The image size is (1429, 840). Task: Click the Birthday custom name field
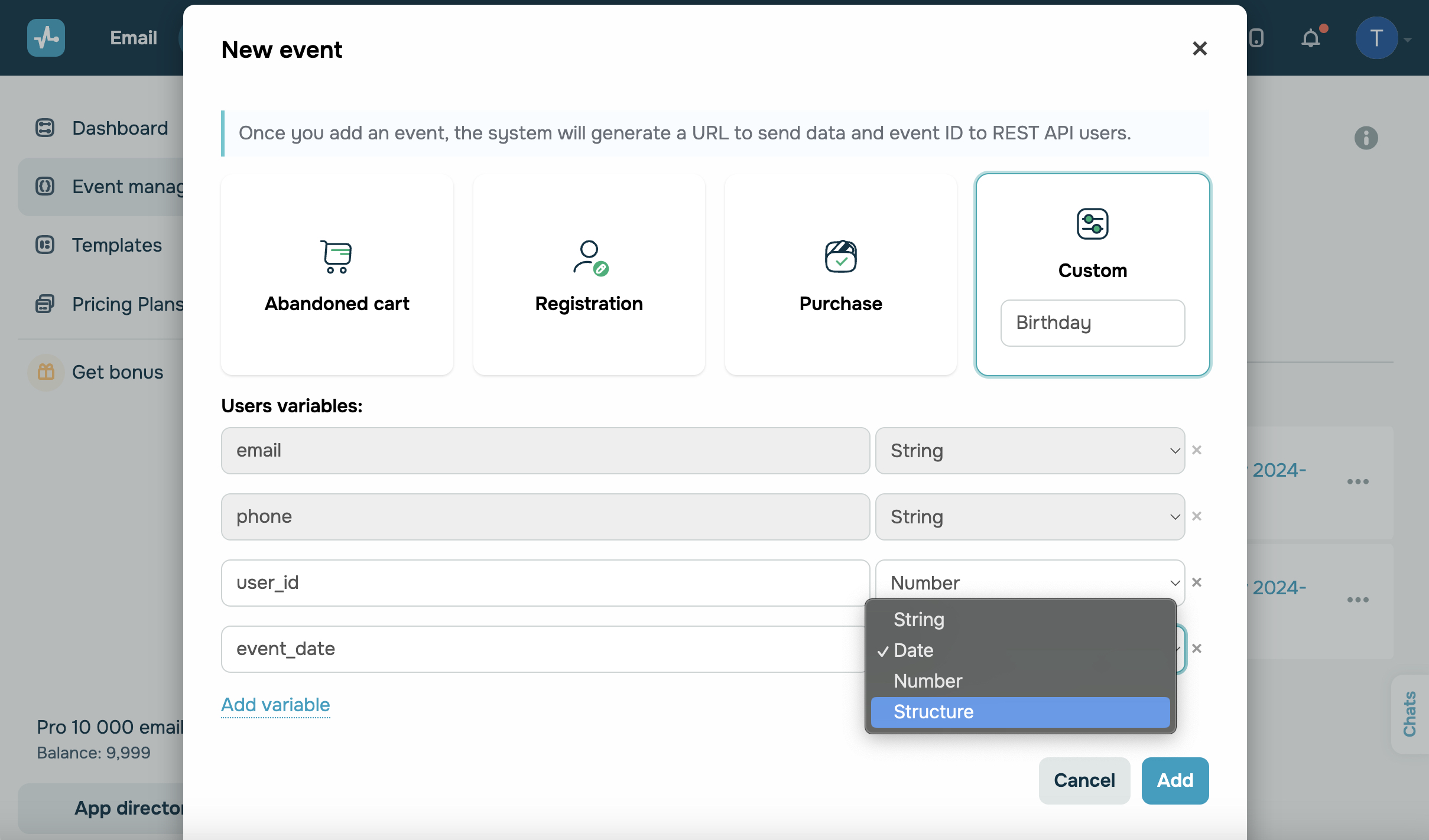(1092, 323)
